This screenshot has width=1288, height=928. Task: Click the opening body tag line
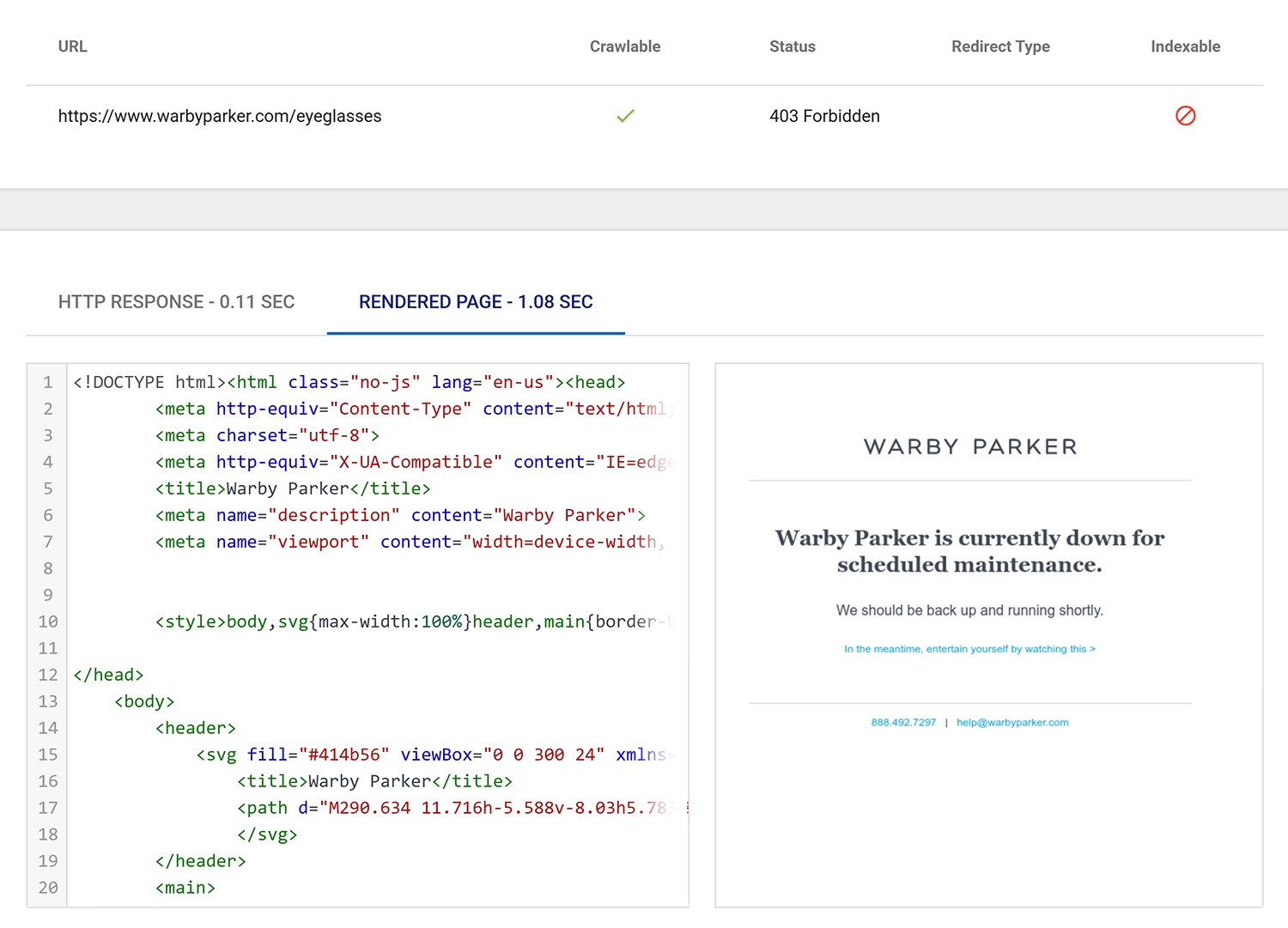pos(144,701)
